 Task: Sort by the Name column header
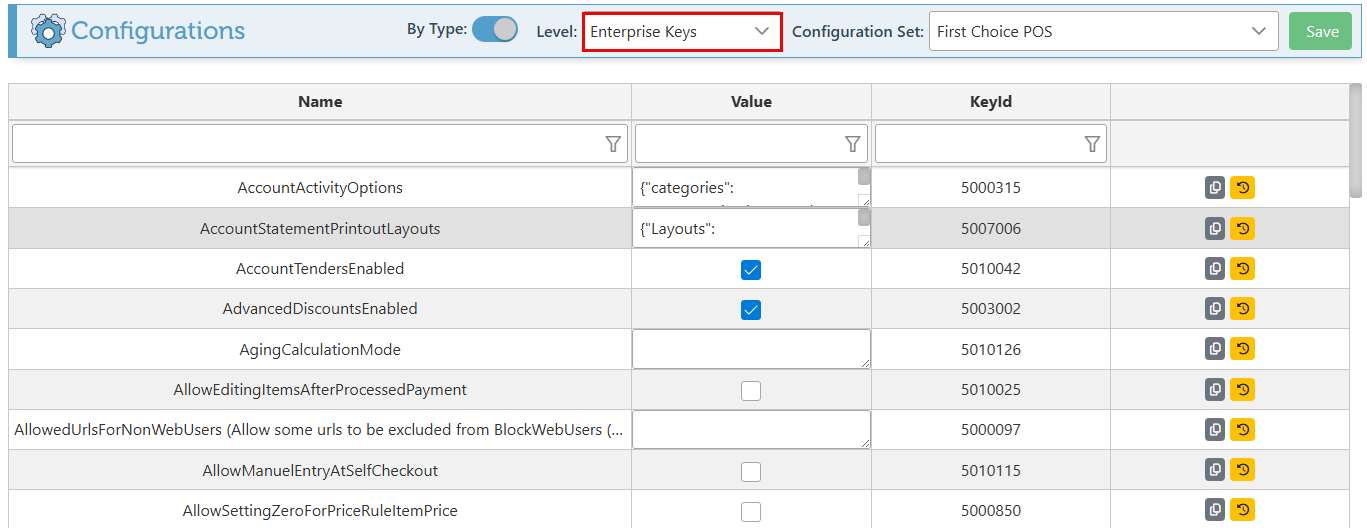(320, 102)
